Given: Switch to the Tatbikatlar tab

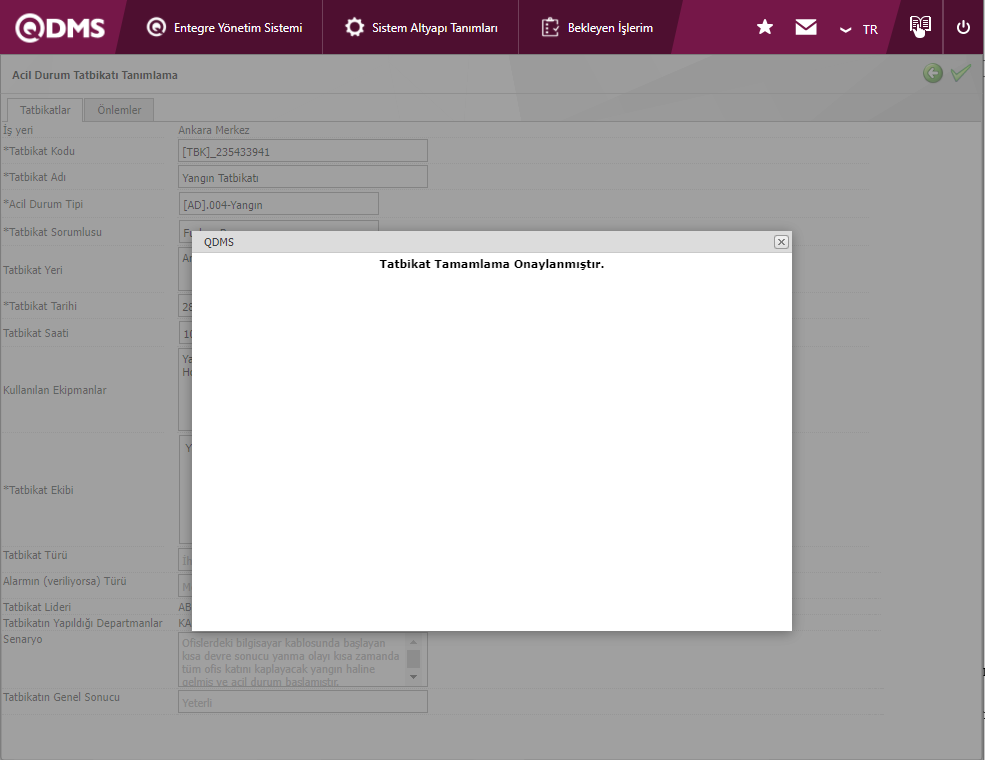Looking at the screenshot, I should pos(45,110).
